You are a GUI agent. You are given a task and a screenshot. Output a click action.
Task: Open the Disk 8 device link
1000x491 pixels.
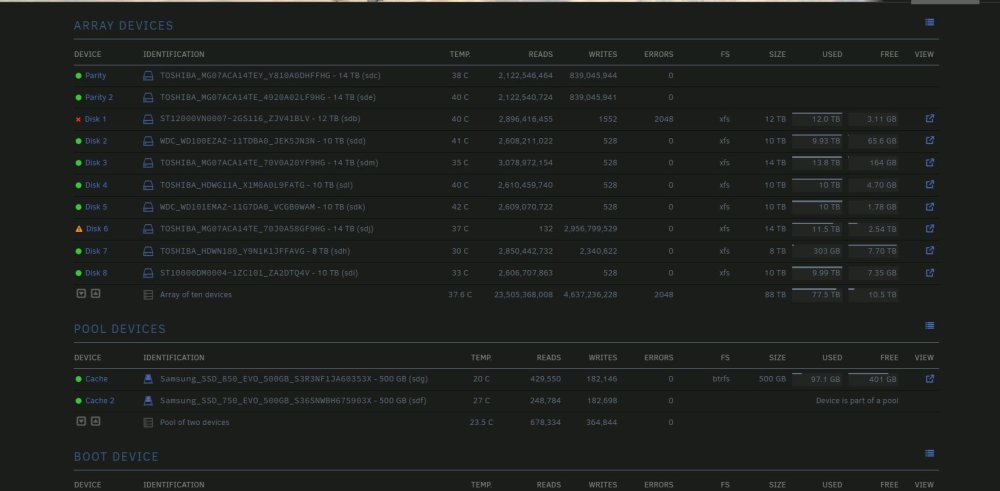pos(96,273)
